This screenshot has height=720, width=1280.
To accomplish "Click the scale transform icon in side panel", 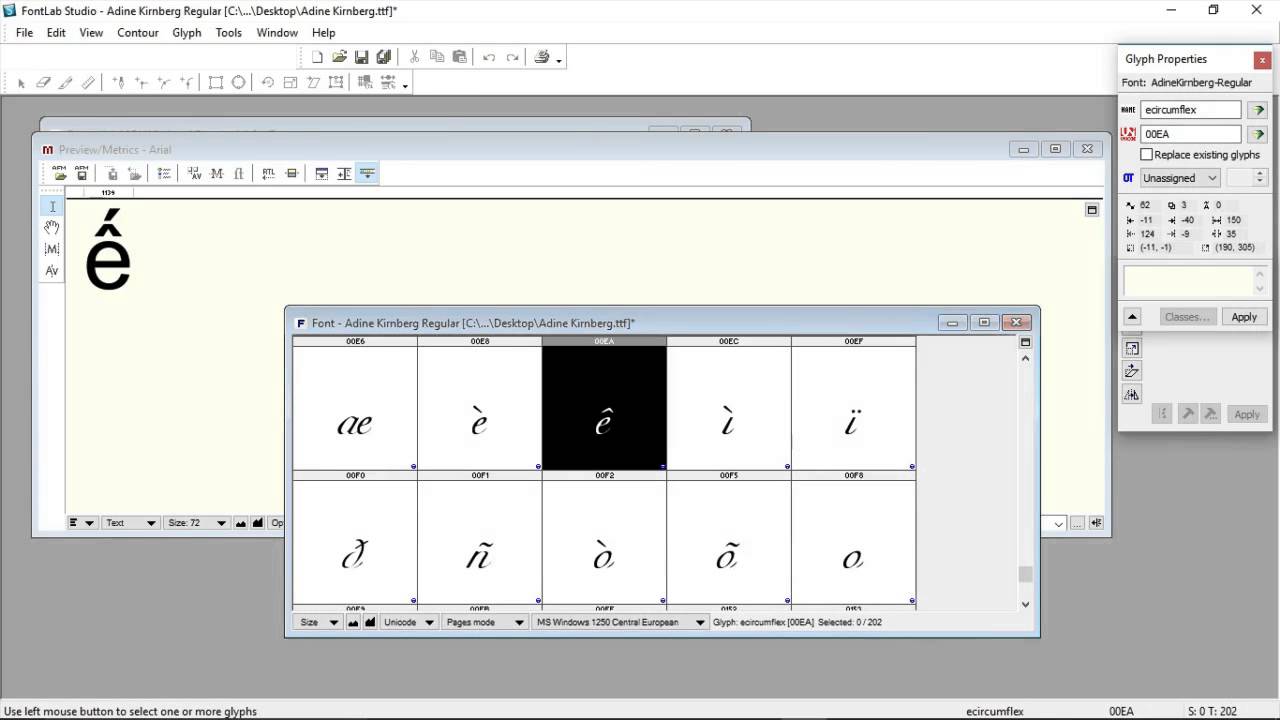I will pyautogui.click(x=1132, y=348).
